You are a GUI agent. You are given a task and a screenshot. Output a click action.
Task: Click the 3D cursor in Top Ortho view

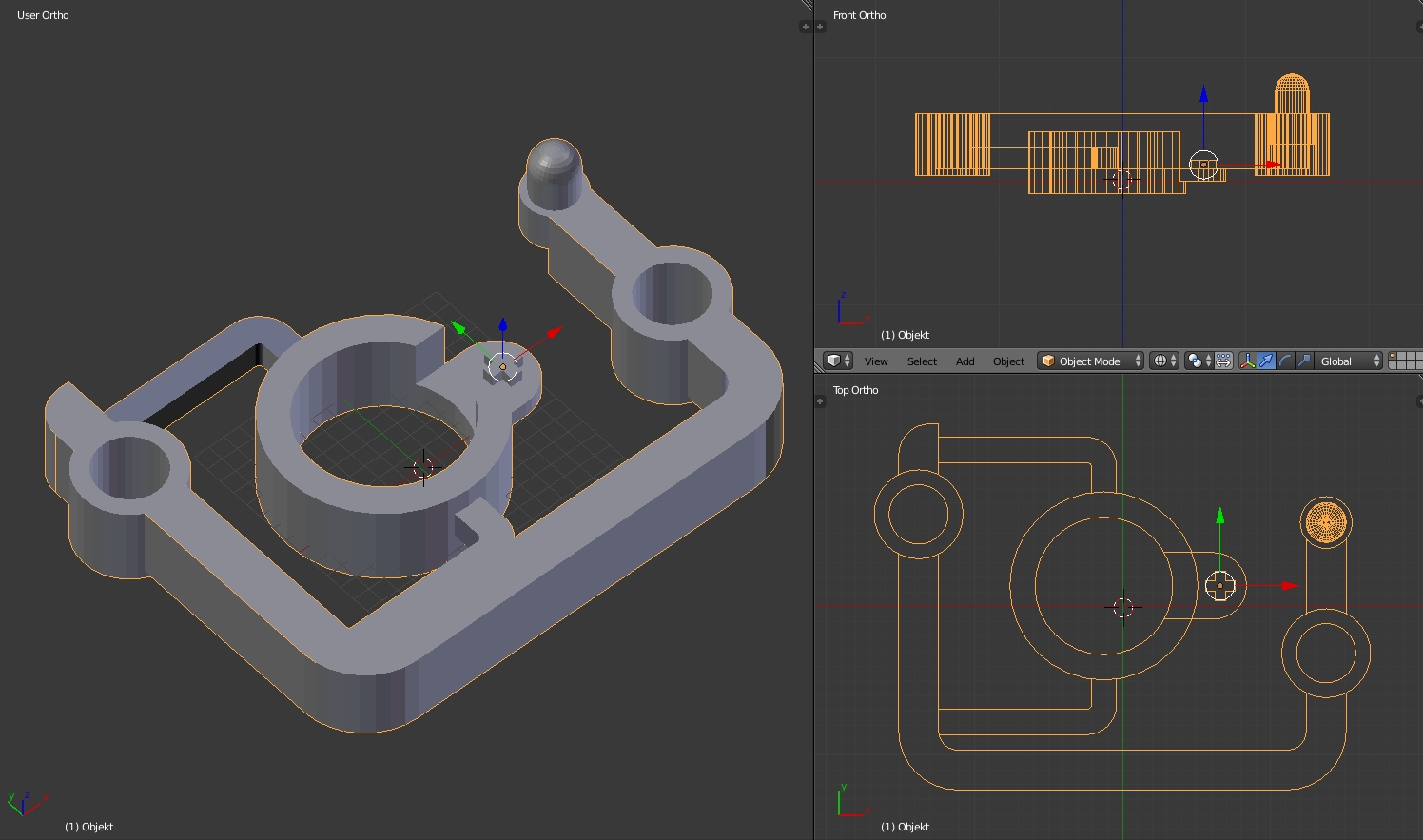pos(1123,607)
